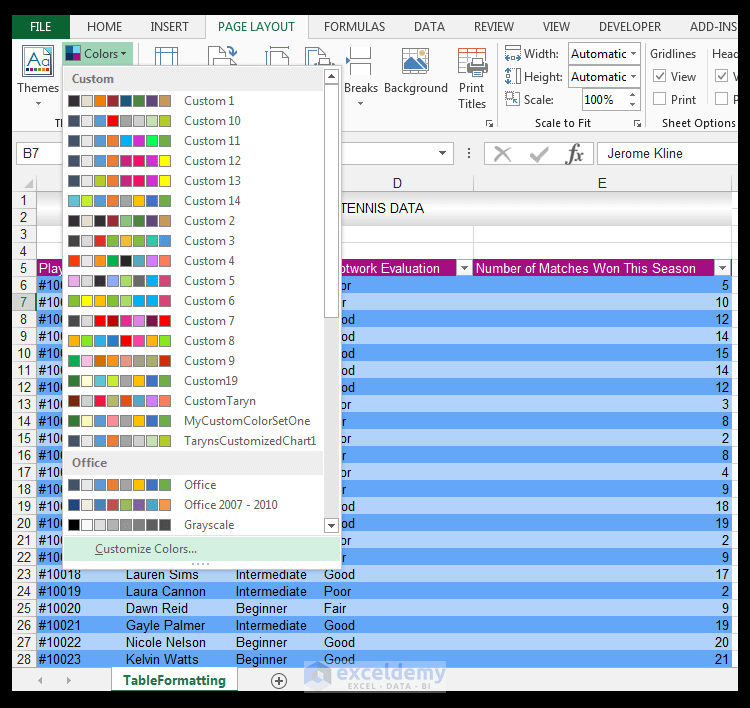
Task: Click the Enter checkmark formula bar icon
Action: [x=539, y=154]
